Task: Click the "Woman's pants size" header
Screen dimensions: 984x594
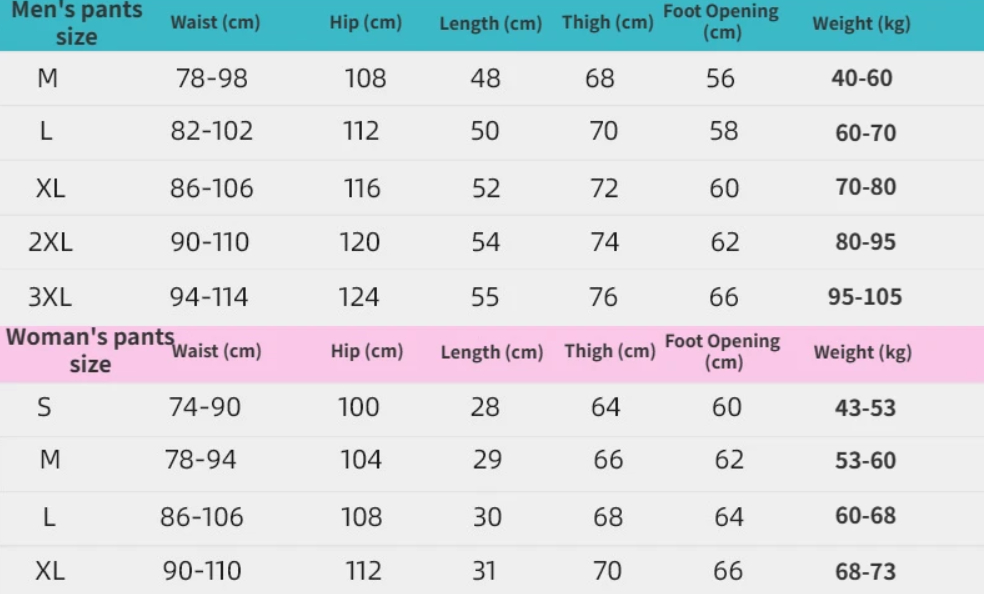Action: [x=90, y=350]
